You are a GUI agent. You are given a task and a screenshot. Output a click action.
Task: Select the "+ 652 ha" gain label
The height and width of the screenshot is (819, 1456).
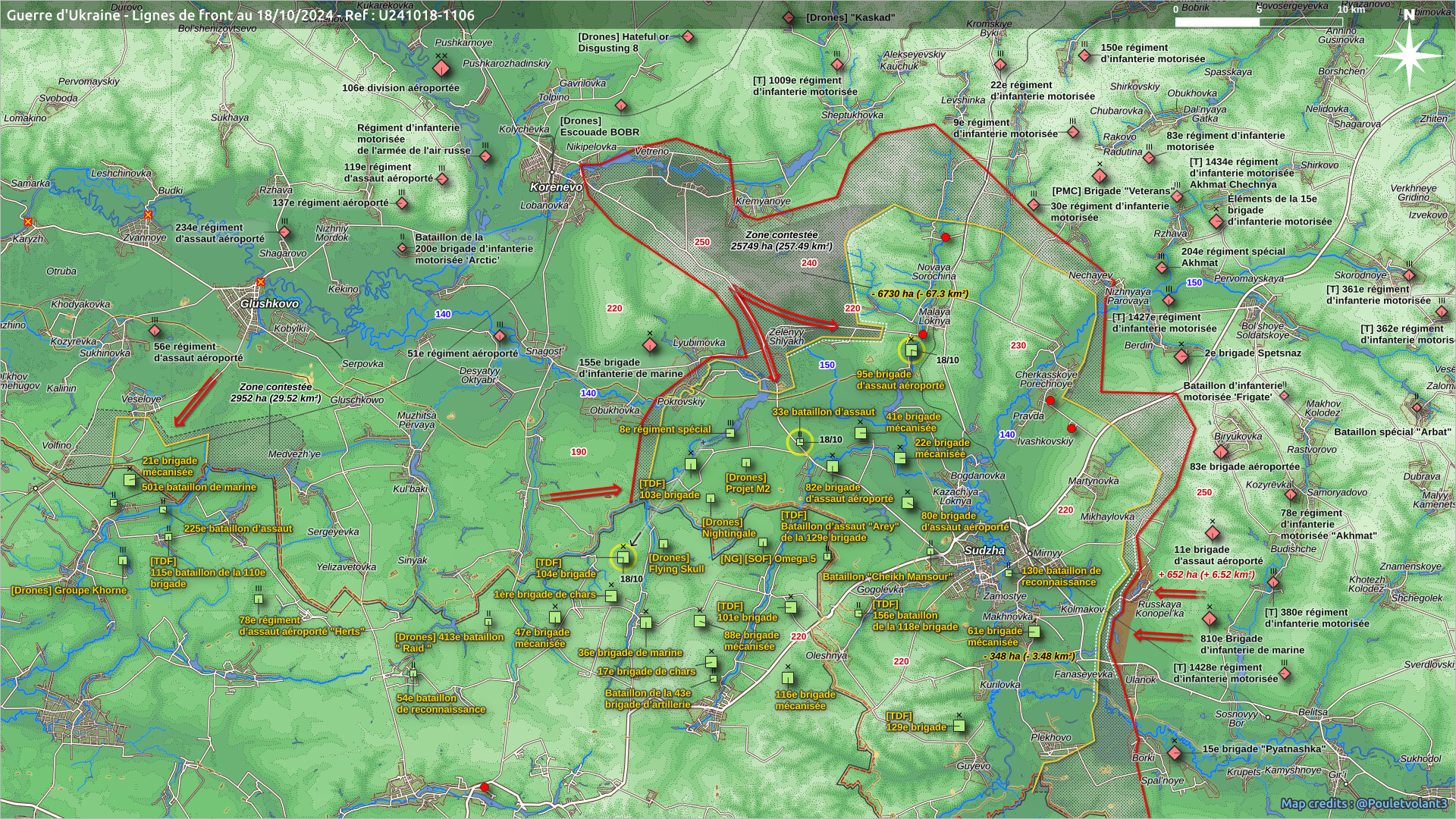pyautogui.click(x=1206, y=575)
